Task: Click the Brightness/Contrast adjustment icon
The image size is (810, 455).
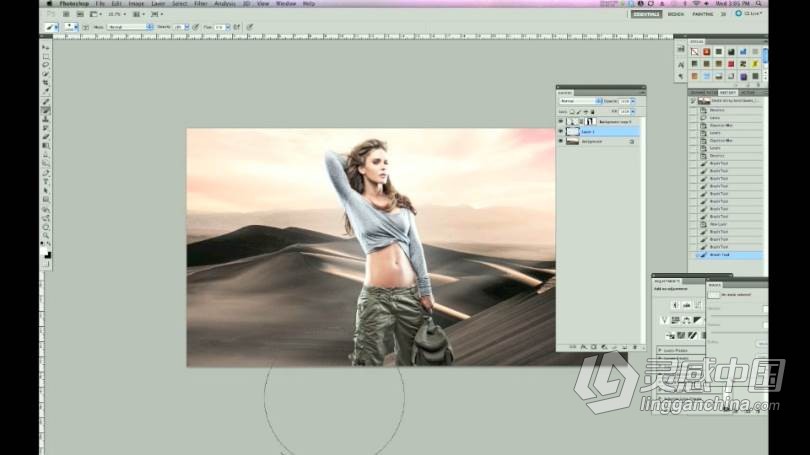Action: [675, 305]
